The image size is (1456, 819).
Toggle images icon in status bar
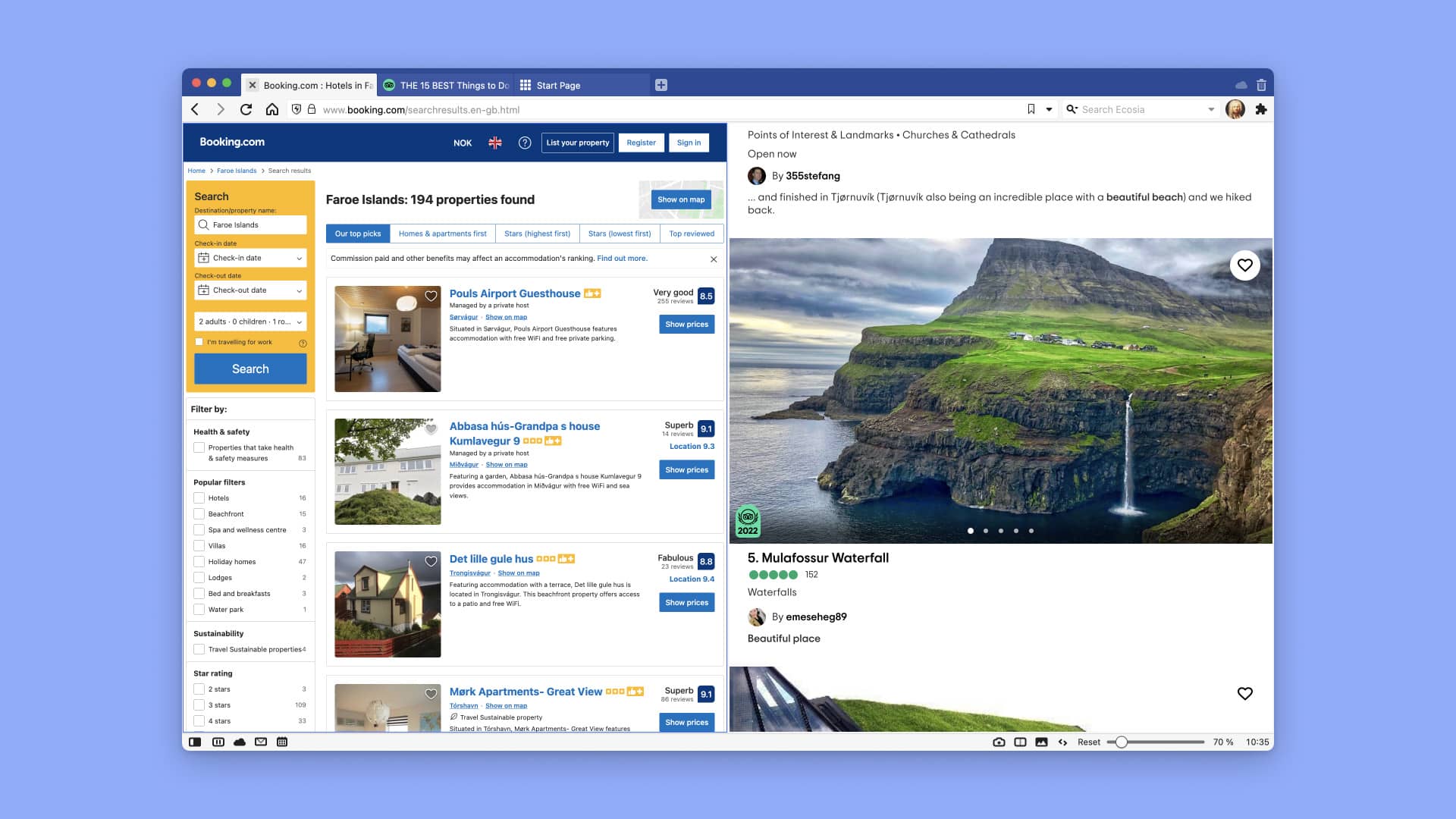pos(1041,742)
